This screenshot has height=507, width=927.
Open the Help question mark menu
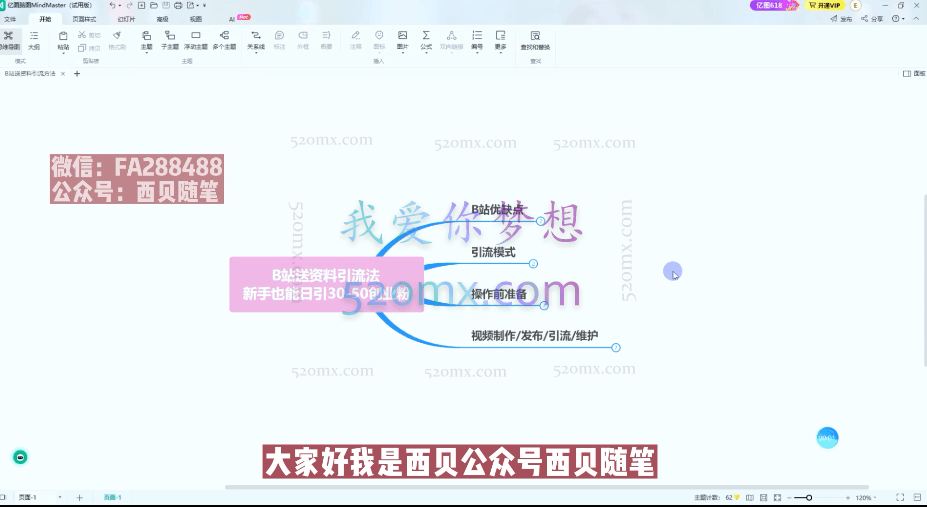point(898,19)
